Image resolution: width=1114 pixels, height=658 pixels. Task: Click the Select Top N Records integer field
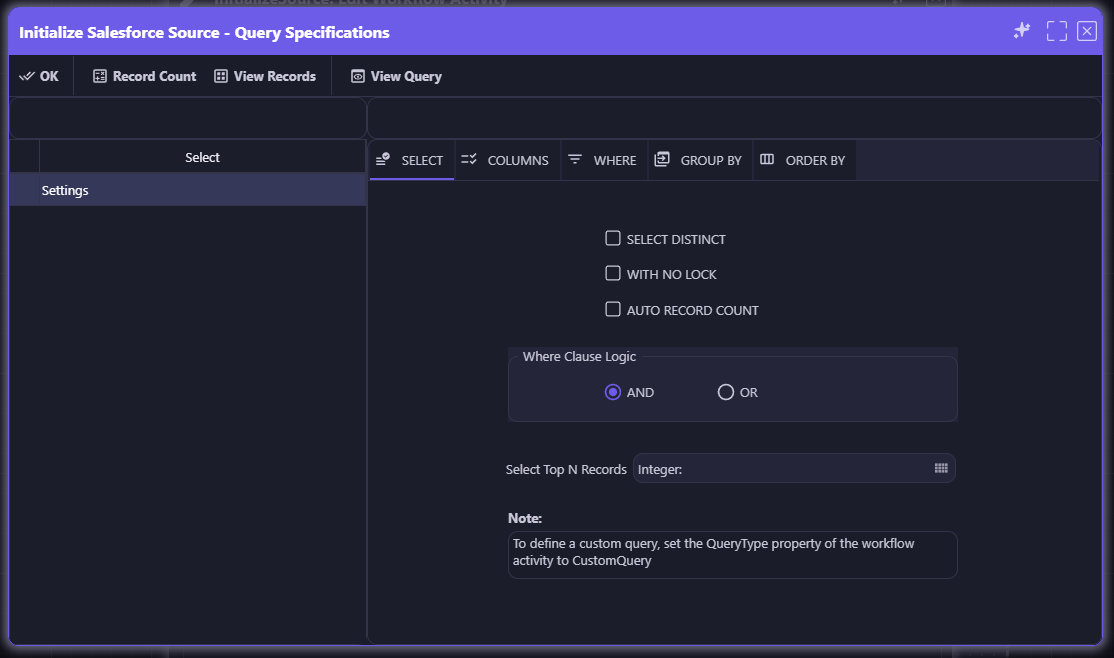point(794,468)
